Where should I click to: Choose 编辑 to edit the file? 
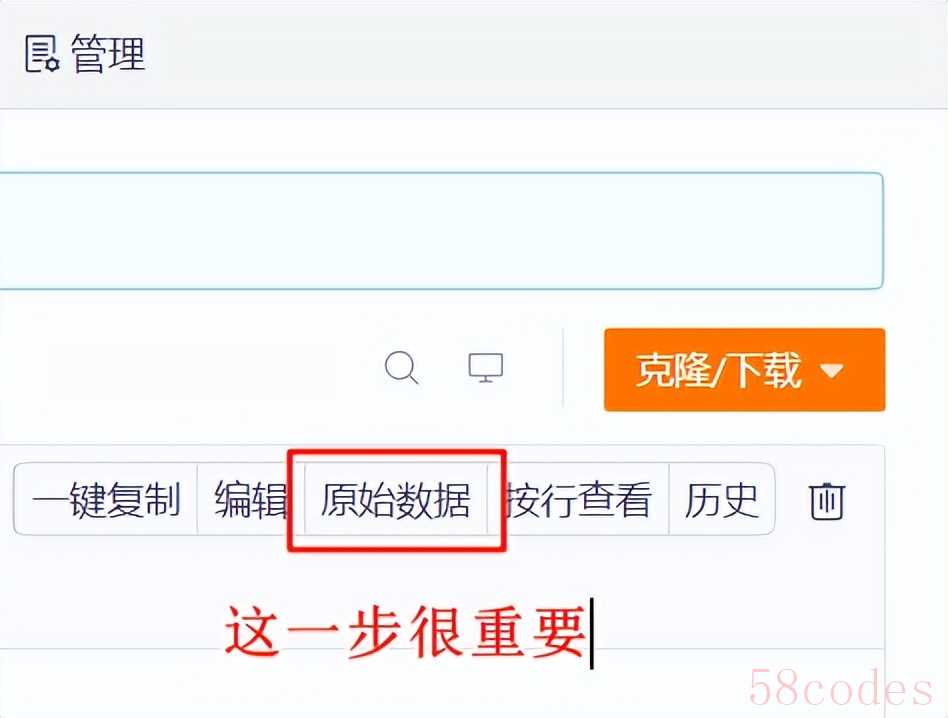(x=250, y=499)
